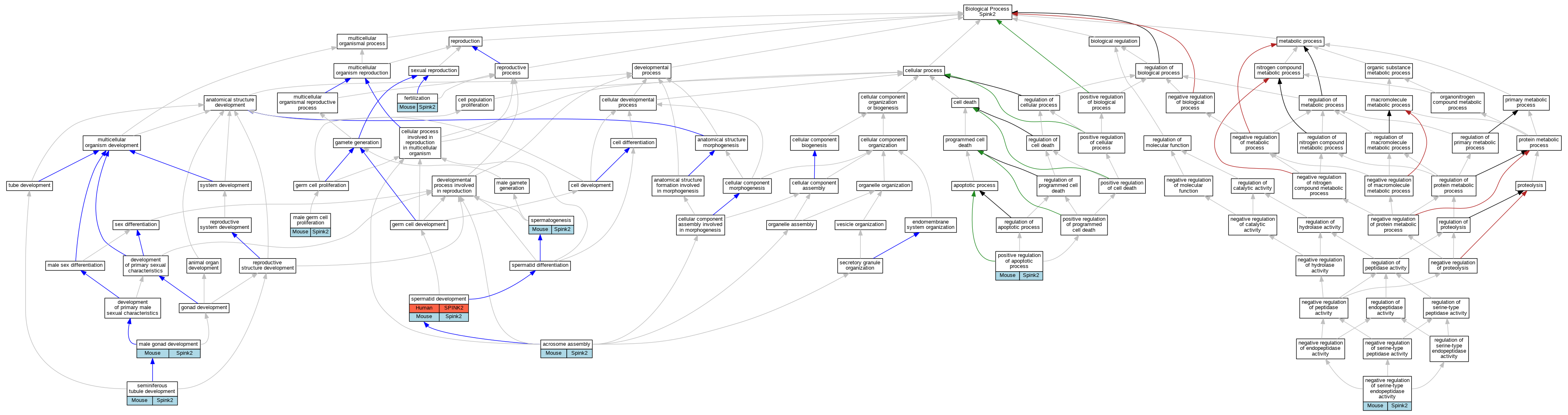Select the red 'SPINK2' human gene cell

[x=454, y=308]
